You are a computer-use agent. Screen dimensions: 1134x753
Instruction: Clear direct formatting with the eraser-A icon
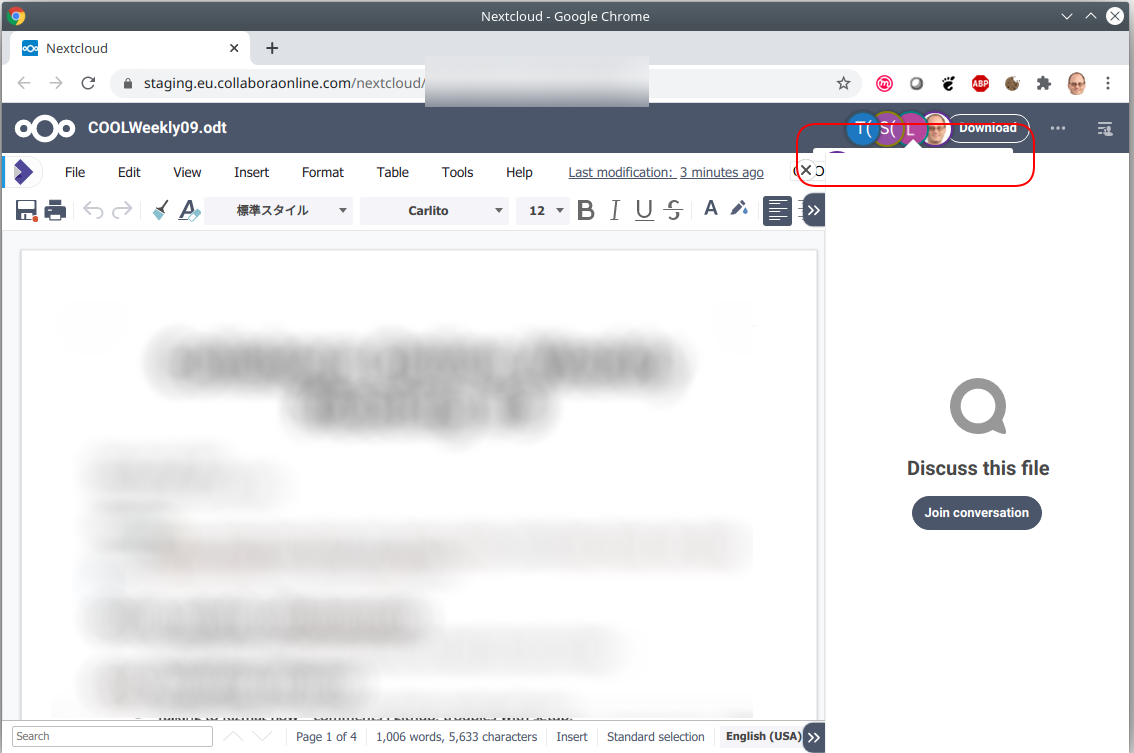click(189, 210)
